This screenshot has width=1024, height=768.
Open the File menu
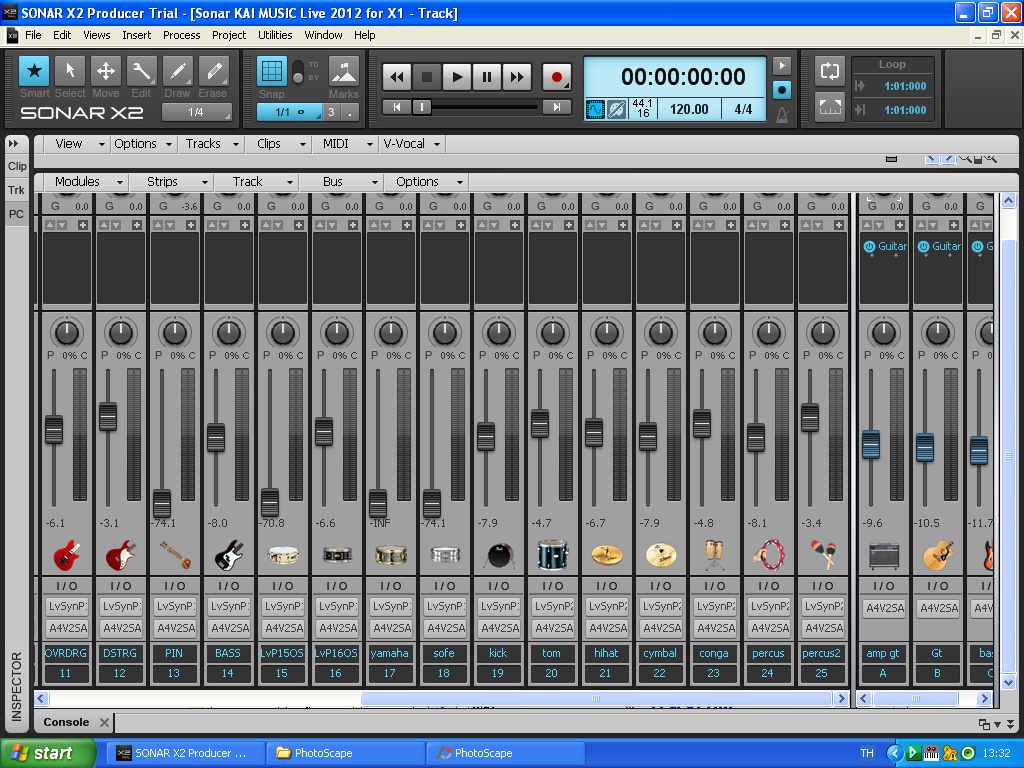[x=33, y=35]
